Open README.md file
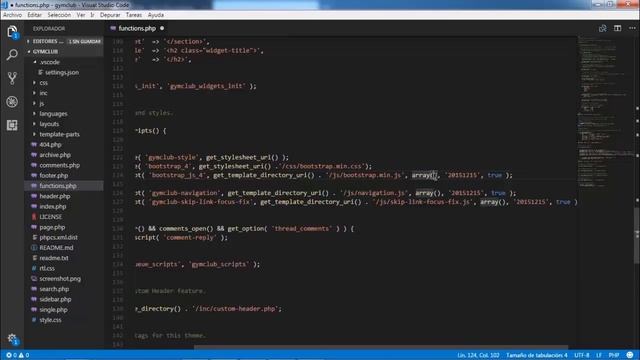The height and width of the screenshot is (360, 640). (x=64, y=247)
